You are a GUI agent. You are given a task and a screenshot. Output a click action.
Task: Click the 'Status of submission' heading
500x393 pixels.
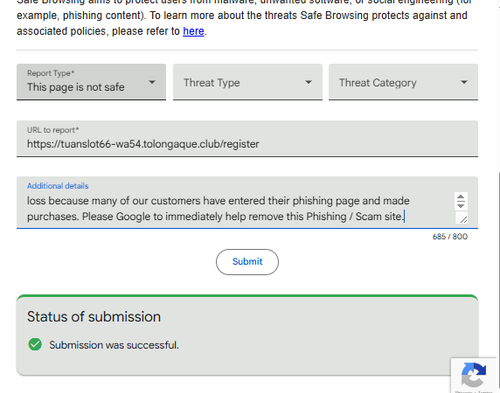tap(94, 317)
